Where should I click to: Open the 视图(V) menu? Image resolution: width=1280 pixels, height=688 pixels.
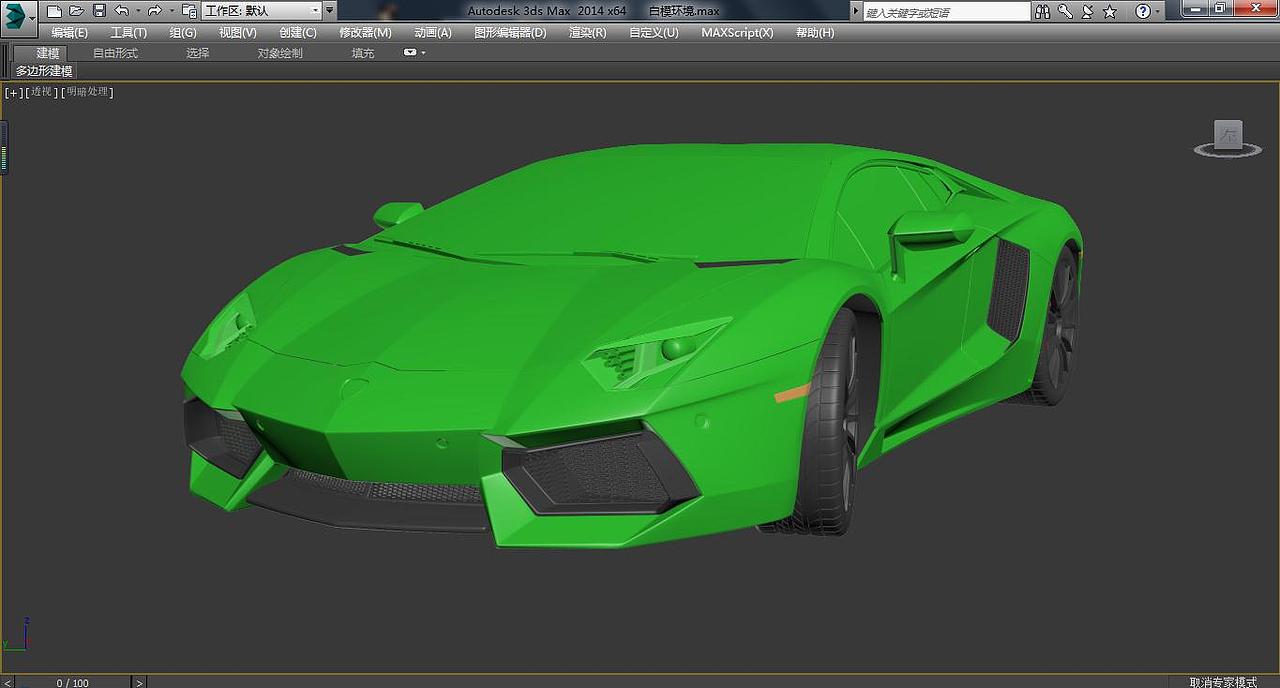(x=238, y=32)
